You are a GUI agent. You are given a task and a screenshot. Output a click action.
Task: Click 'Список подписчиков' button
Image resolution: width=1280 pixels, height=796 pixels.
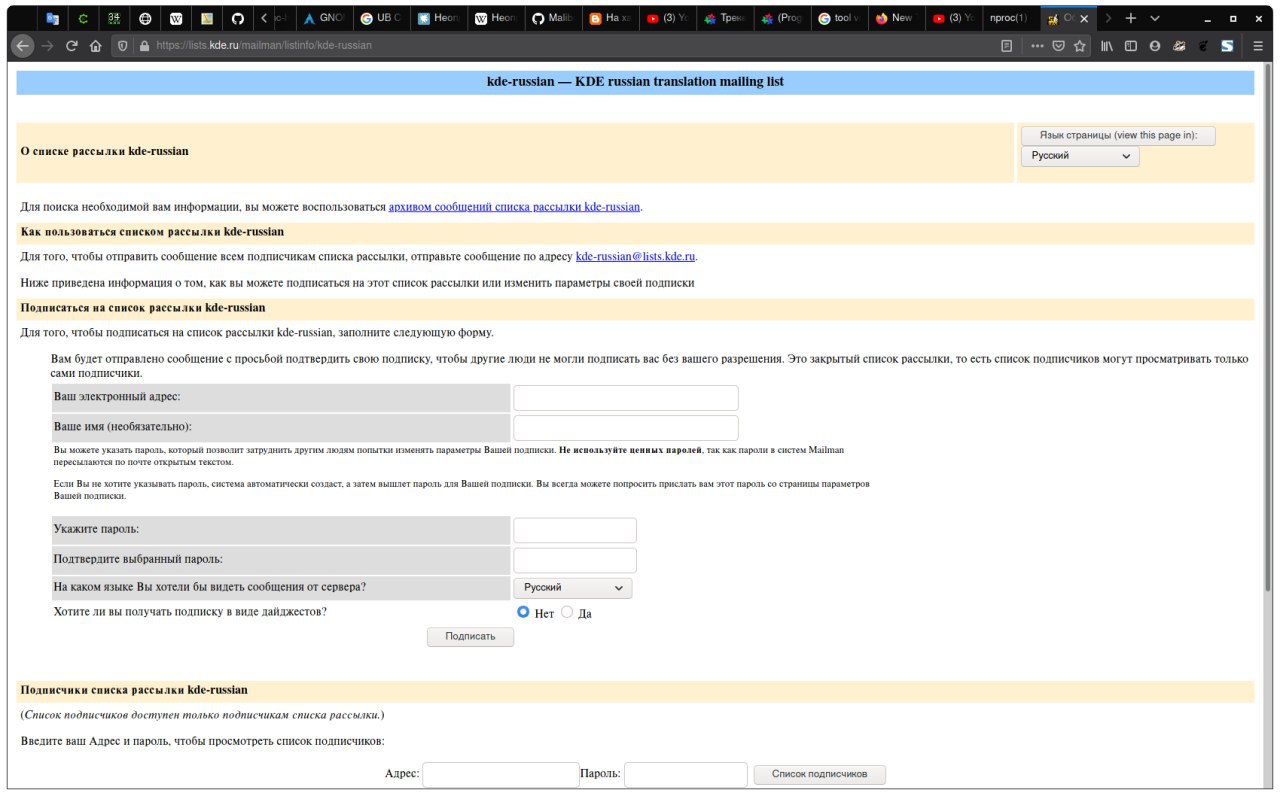coord(819,774)
